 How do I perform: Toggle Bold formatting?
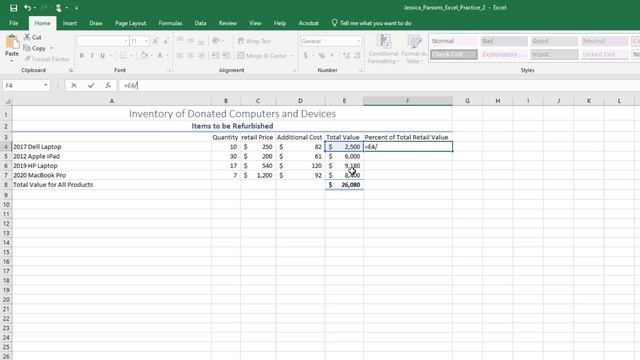point(82,56)
